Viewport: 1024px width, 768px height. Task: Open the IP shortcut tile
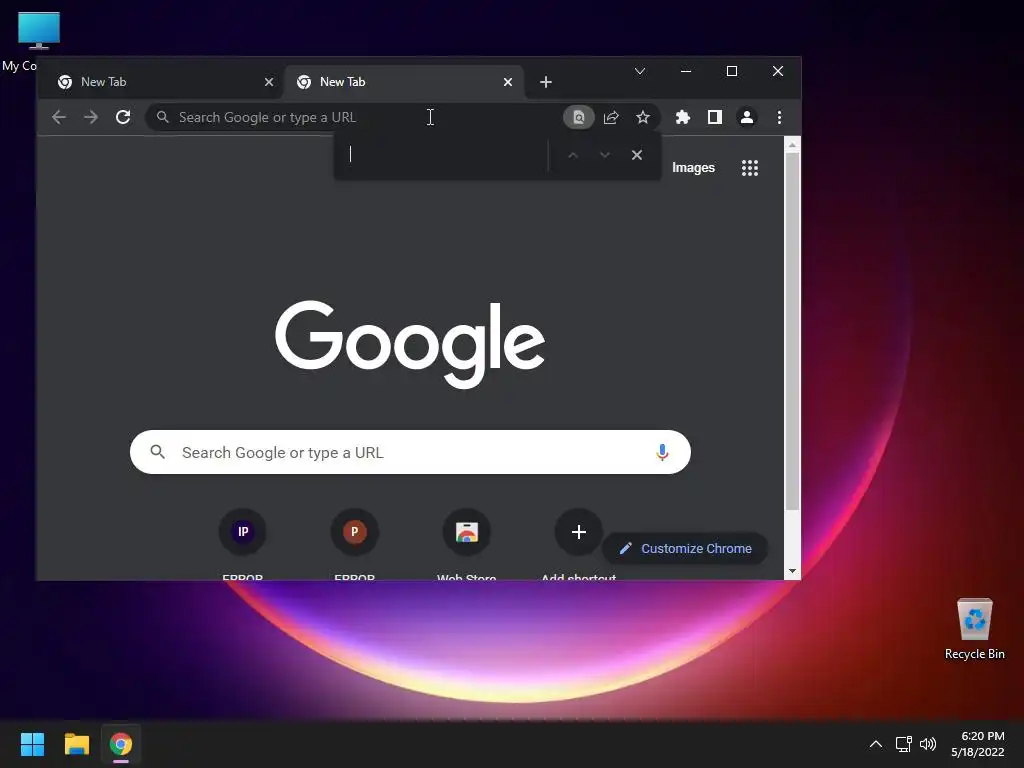242,532
